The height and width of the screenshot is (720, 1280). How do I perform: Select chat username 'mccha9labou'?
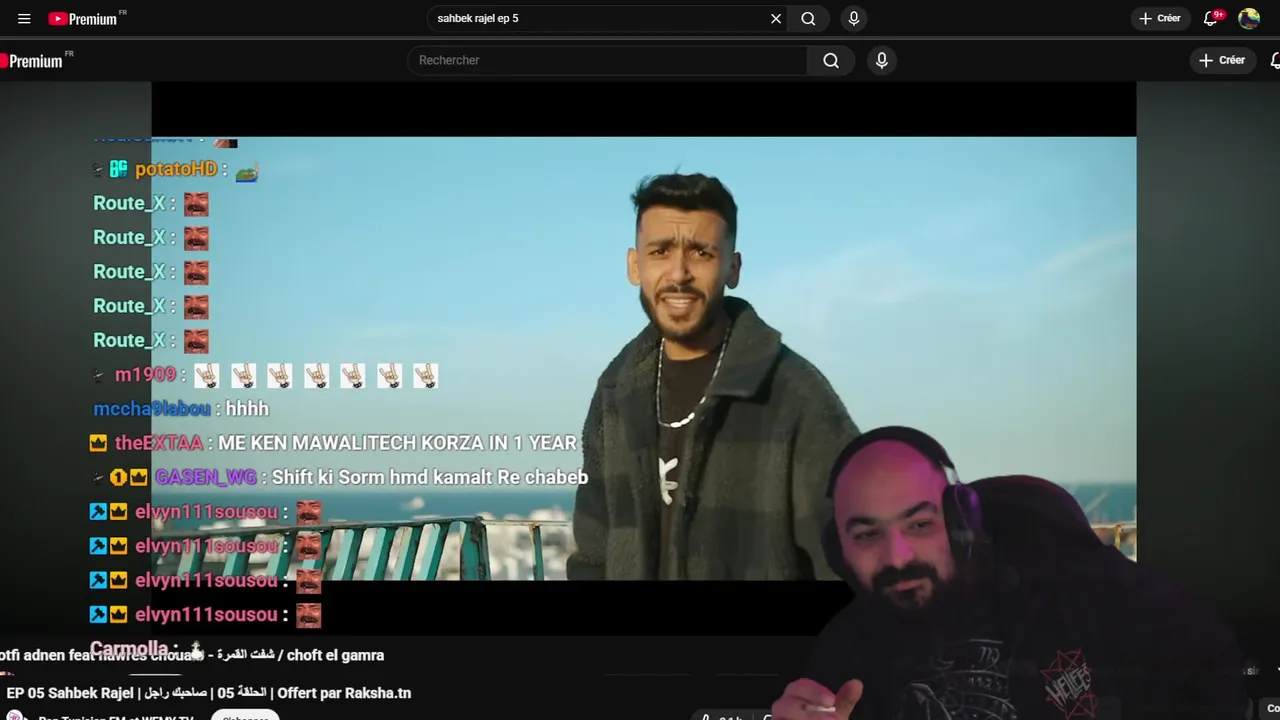click(152, 408)
